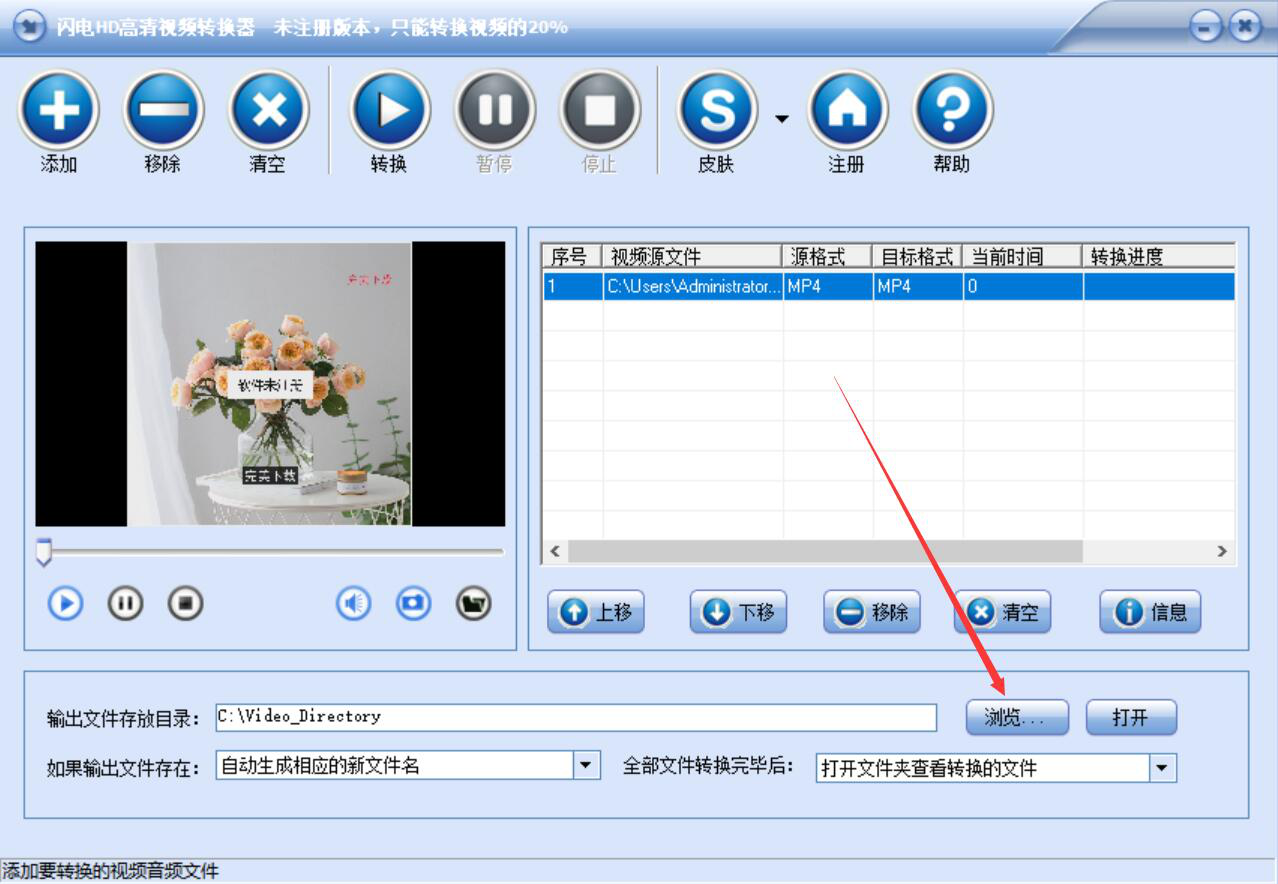1278x884 pixels.
Task: Open the 皮肤 (Skin) S icon
Action: 717,110
